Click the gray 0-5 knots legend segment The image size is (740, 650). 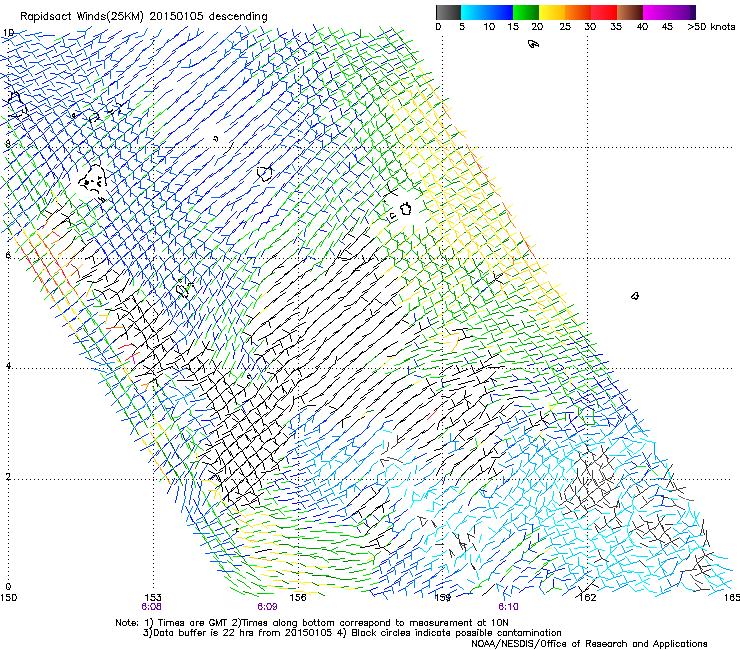coord(448,12)
